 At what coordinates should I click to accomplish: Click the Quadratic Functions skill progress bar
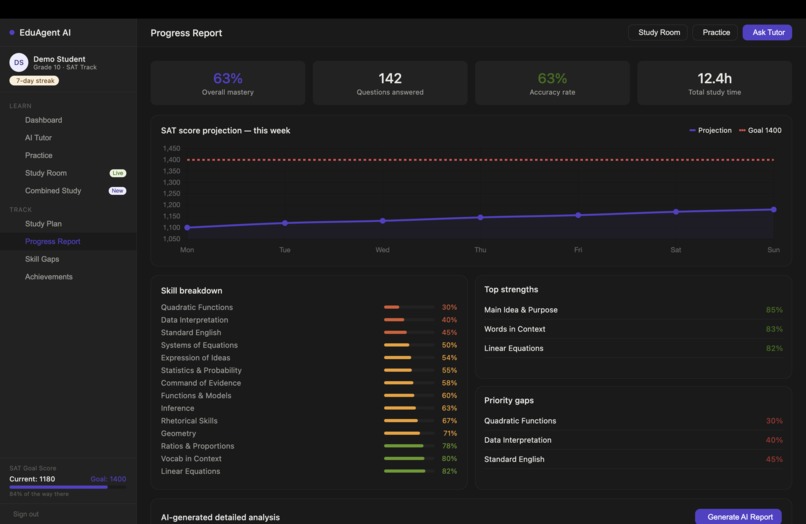(409, 307)
